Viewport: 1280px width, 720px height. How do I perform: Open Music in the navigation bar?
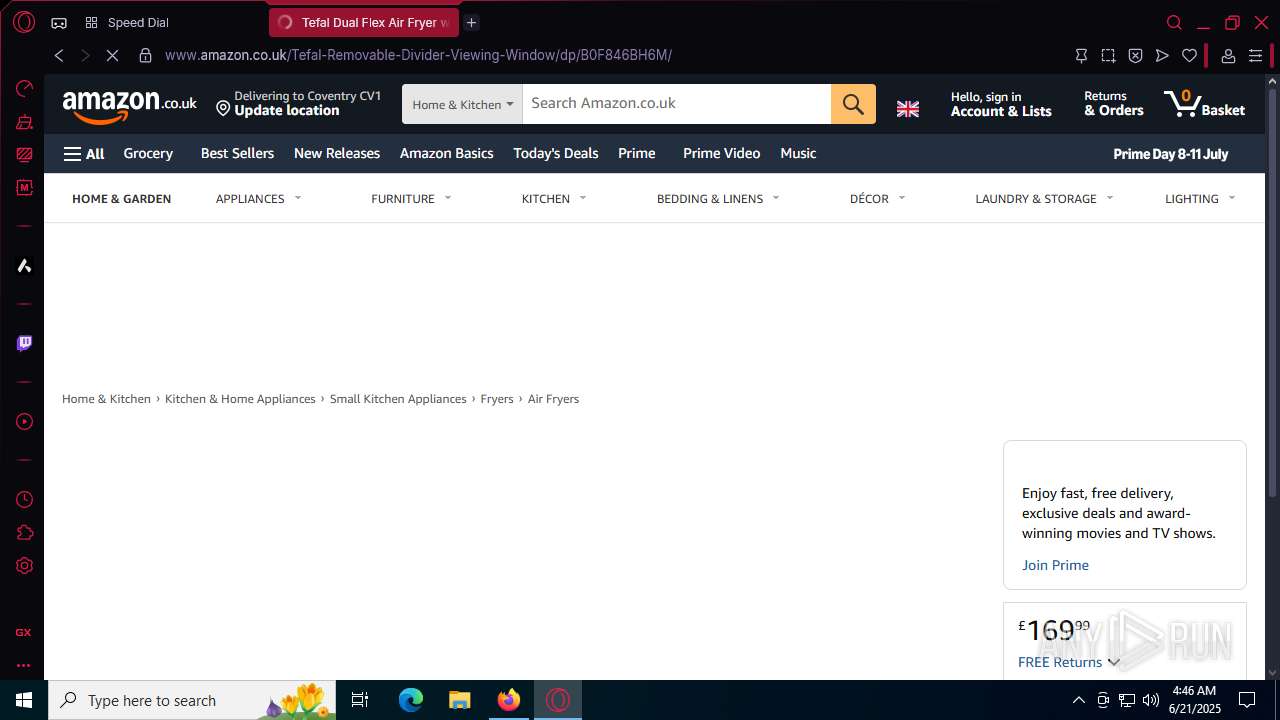798,153
